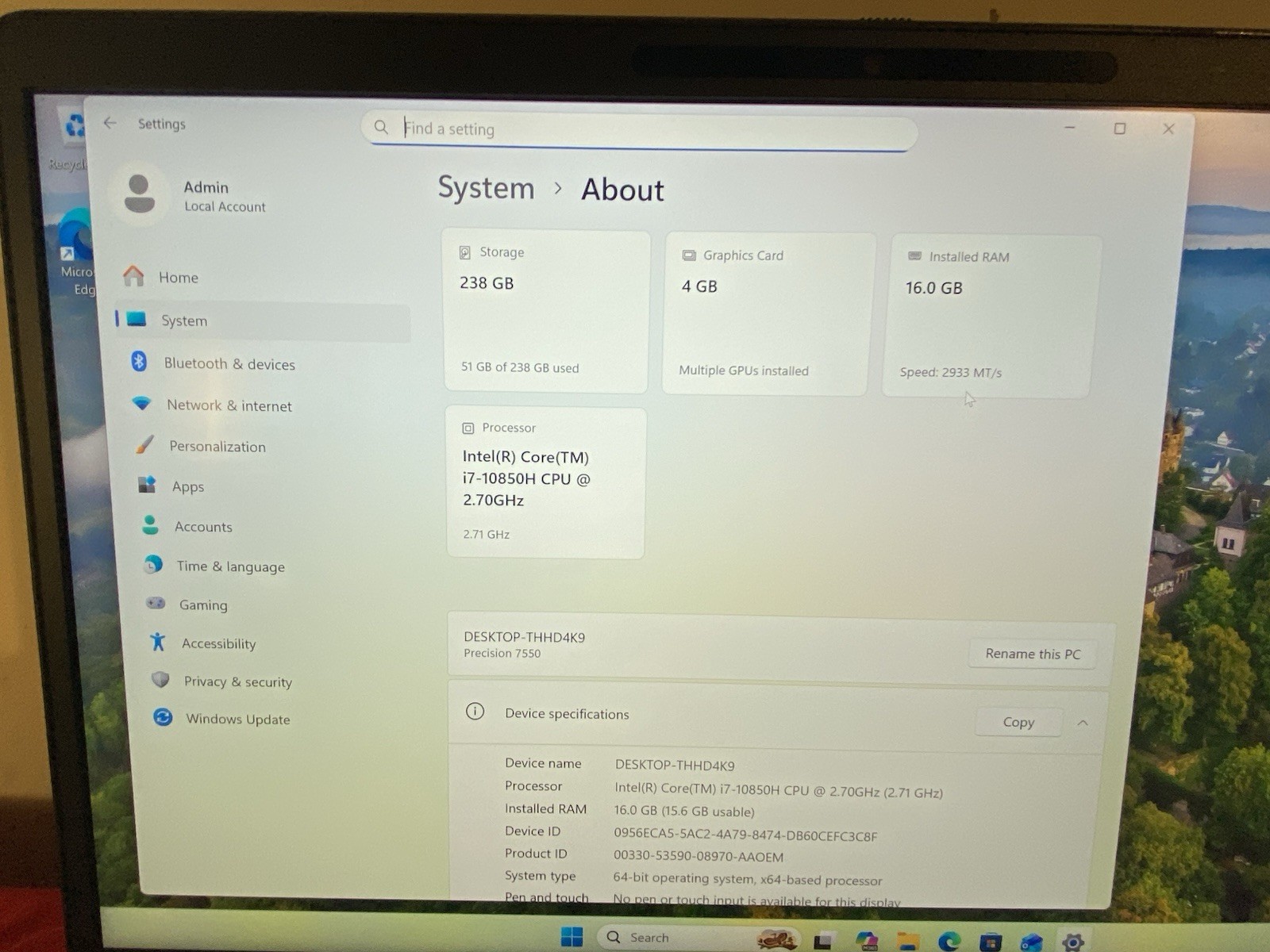1270x952 pixels.
Task: Click '64-bit operating system, x64-based processor' text
Action: point(748,879)
